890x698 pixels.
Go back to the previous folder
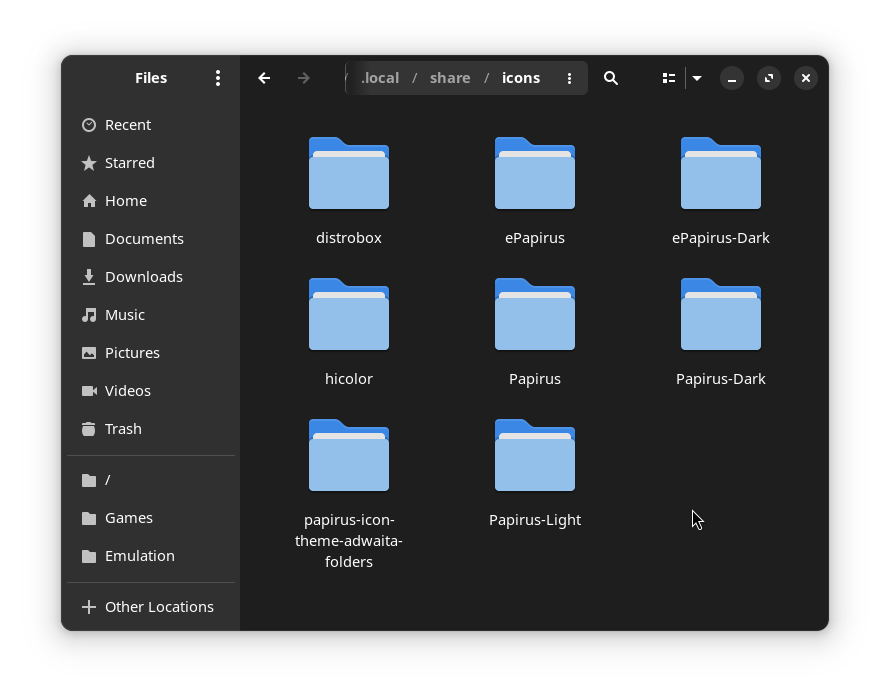pos(264,78)
